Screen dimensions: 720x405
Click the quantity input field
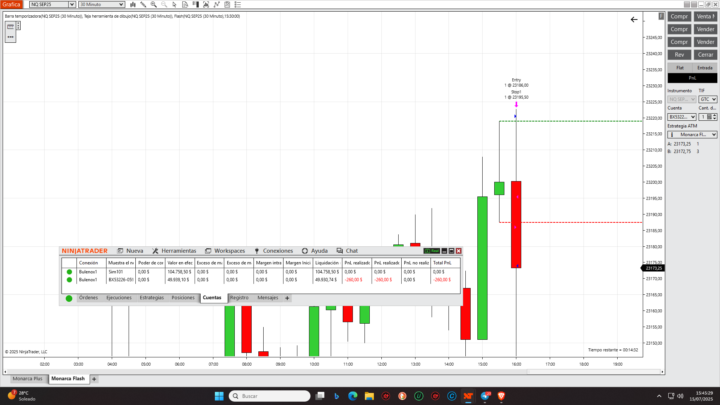coord(703,117)
